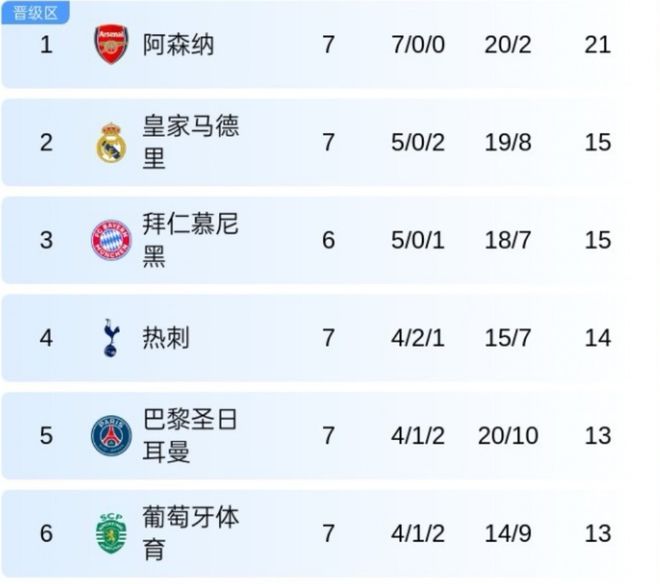Open team 巴黎圣日耳曼
Image resolution: width=660 pixels, height=584 pixels.
tap(190, 436)
